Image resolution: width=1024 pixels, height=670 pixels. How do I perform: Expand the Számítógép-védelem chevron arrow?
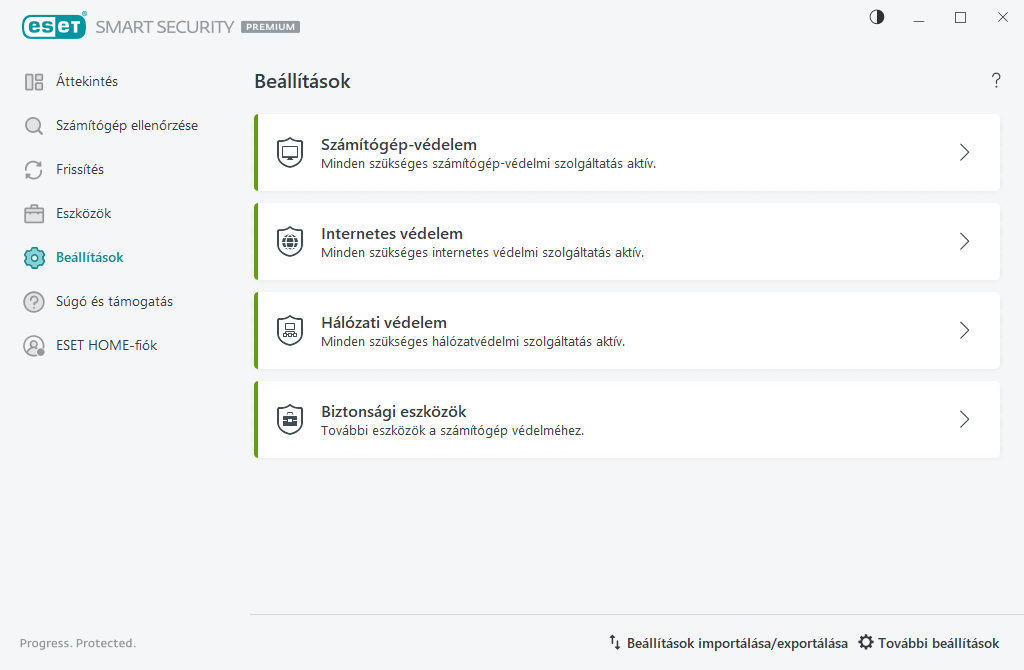[964, 153]
